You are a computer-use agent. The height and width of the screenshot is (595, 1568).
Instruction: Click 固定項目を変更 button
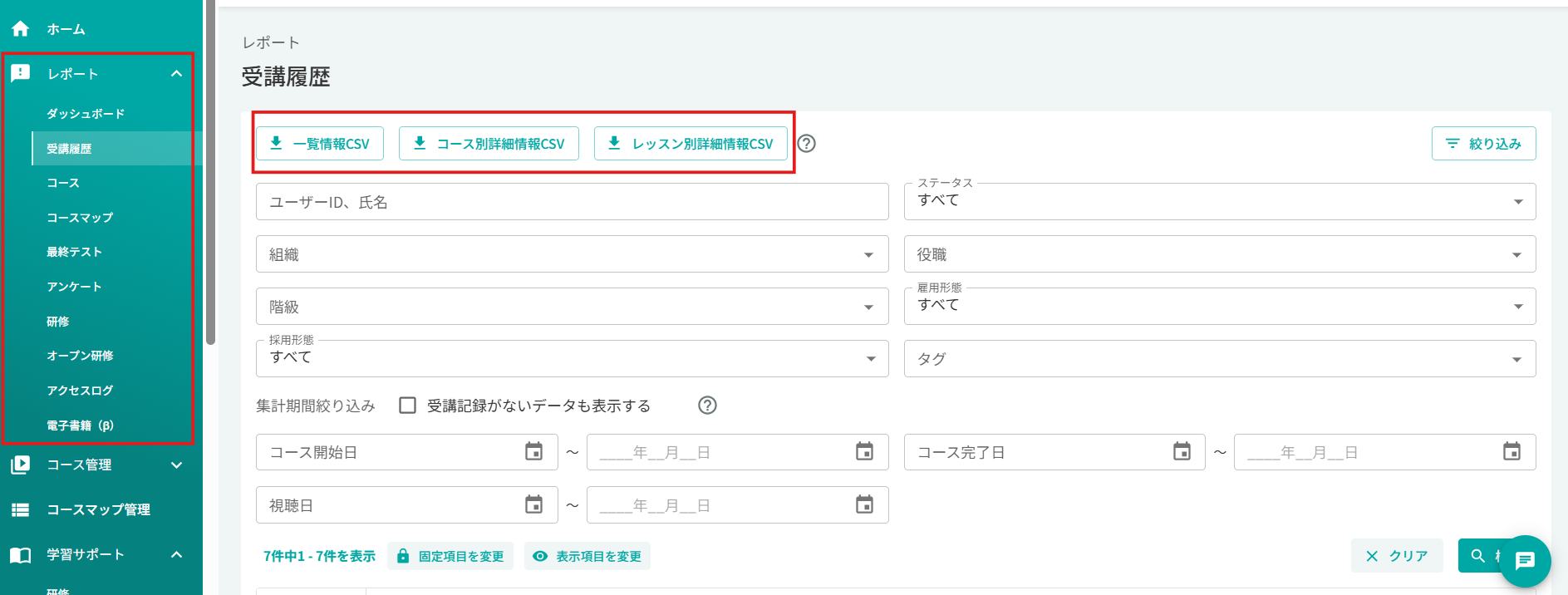coord(450,556)
